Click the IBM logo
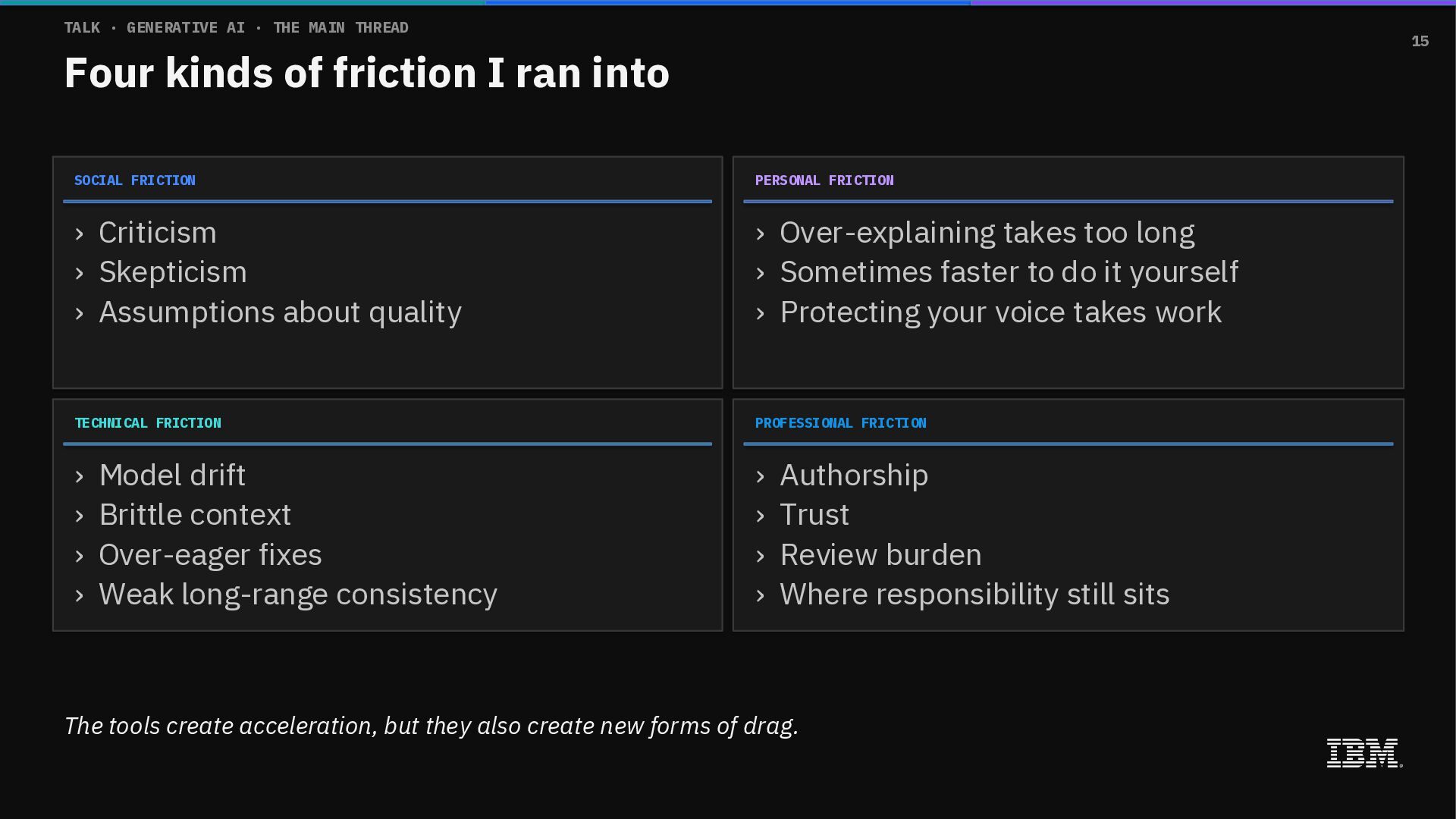 click(x=1364, y=753)
